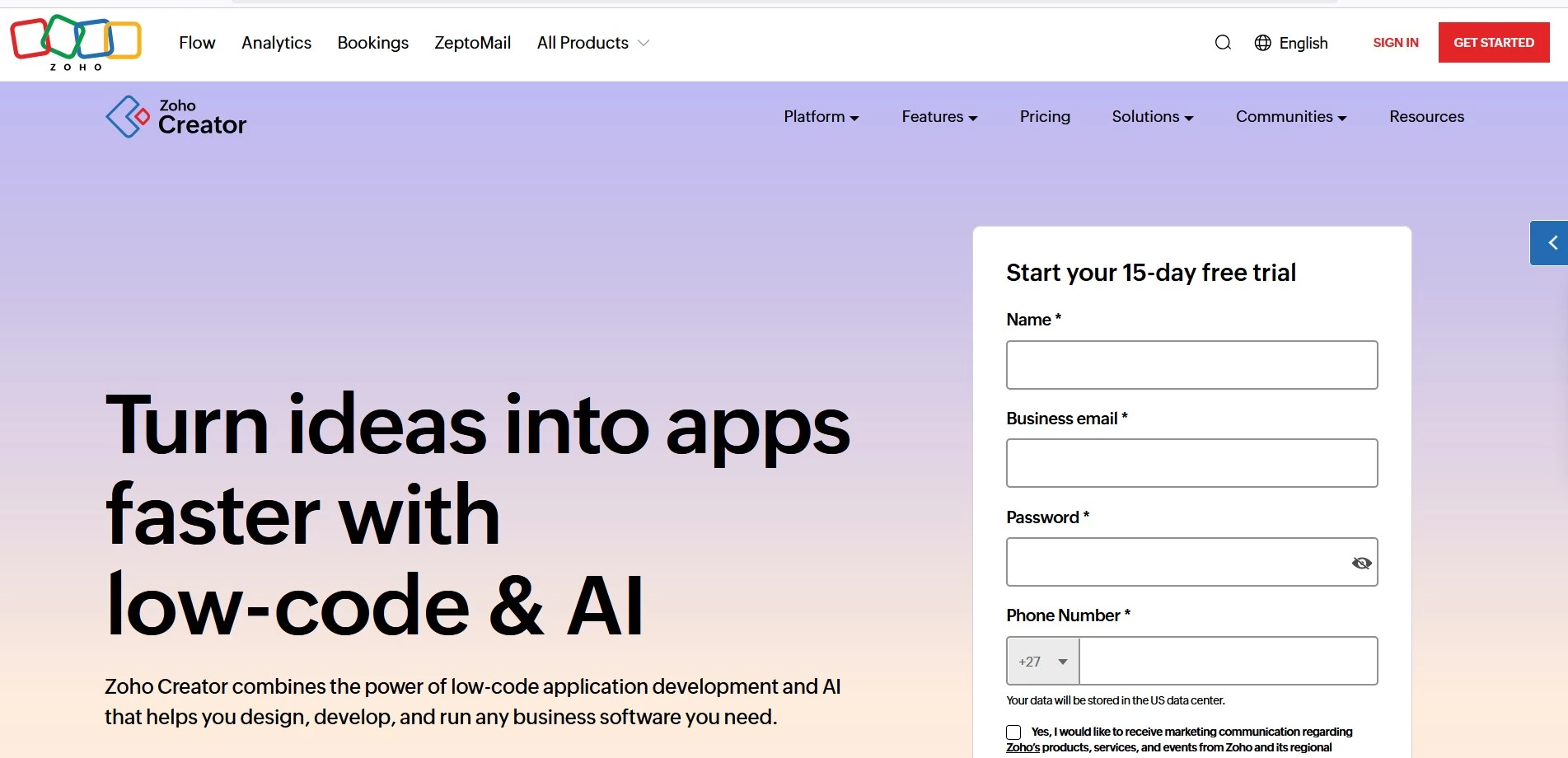The width and height of the screenshot is (1568, 758).
Task: Focus the Business email input field
Action: pyautogui.click(x=1191, y=463)
